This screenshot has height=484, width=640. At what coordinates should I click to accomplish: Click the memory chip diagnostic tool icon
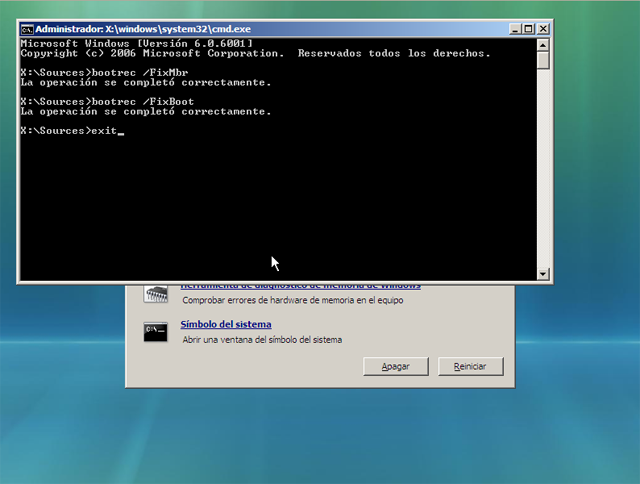click(x=155, y=294)
